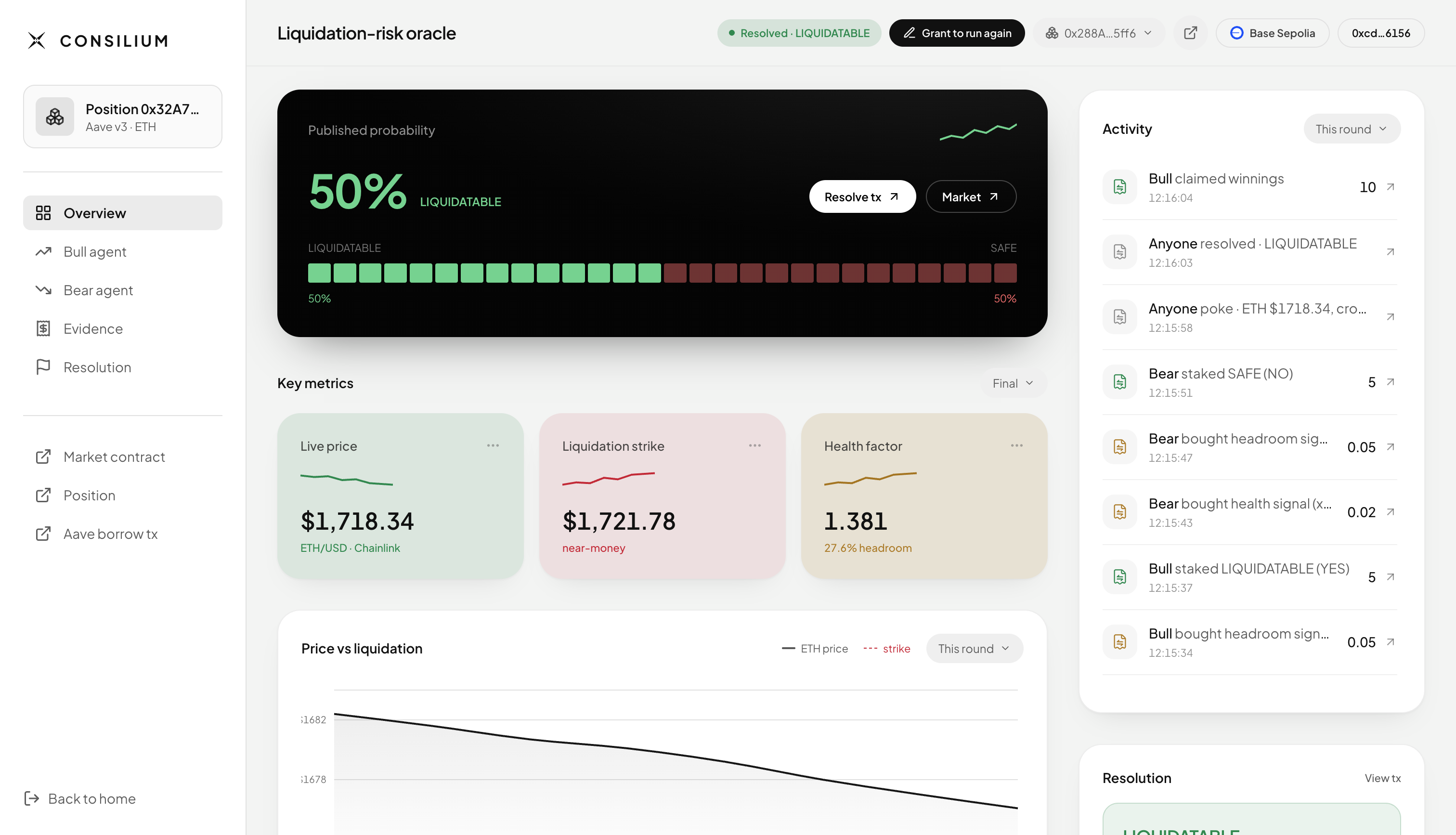Click the Liquidation strike metric card
Screen dimensions: 1456x835
click(662, 496)
